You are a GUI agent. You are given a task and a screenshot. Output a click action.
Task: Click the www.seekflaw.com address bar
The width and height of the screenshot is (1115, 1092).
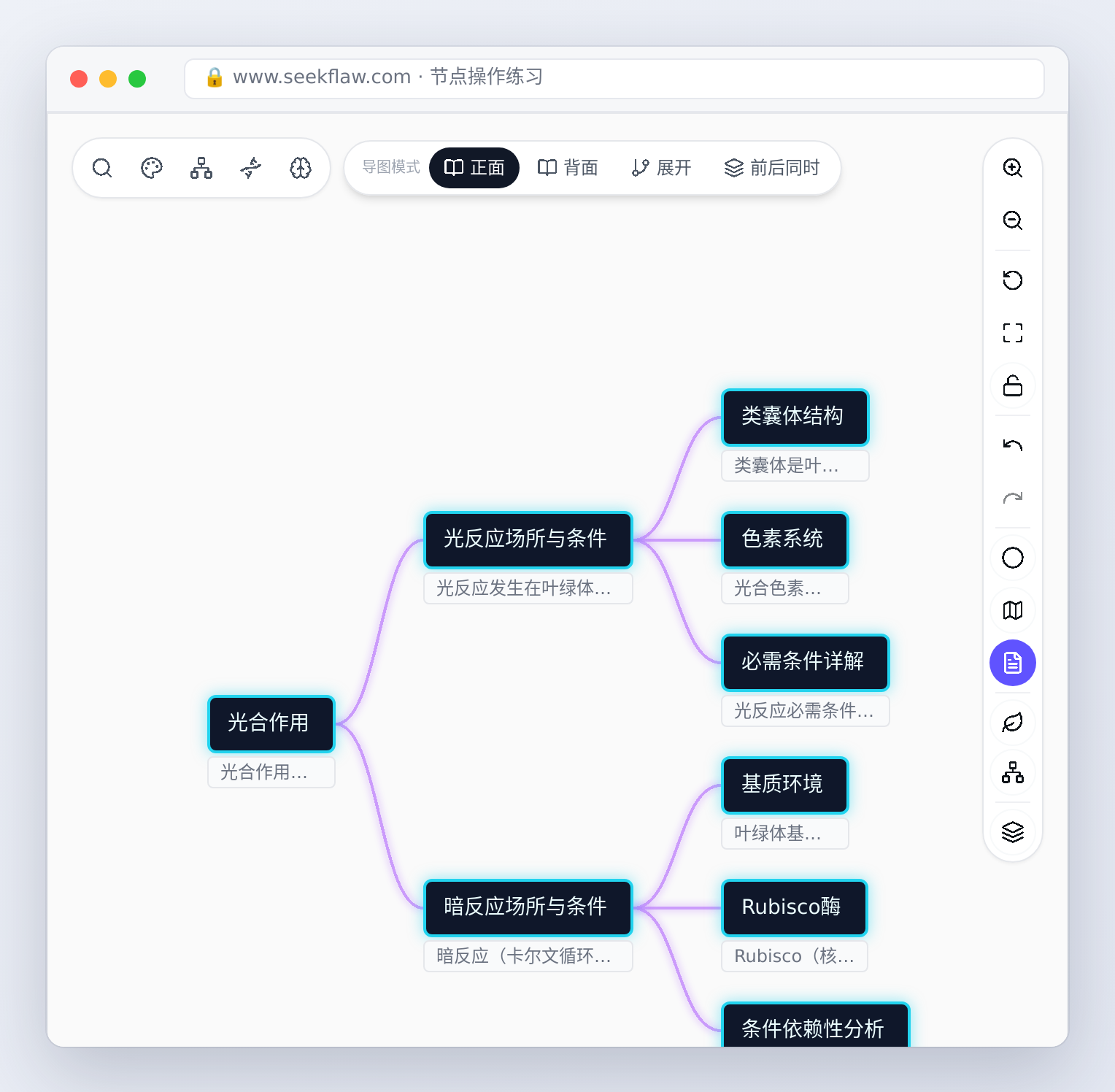tap(614, 78)
